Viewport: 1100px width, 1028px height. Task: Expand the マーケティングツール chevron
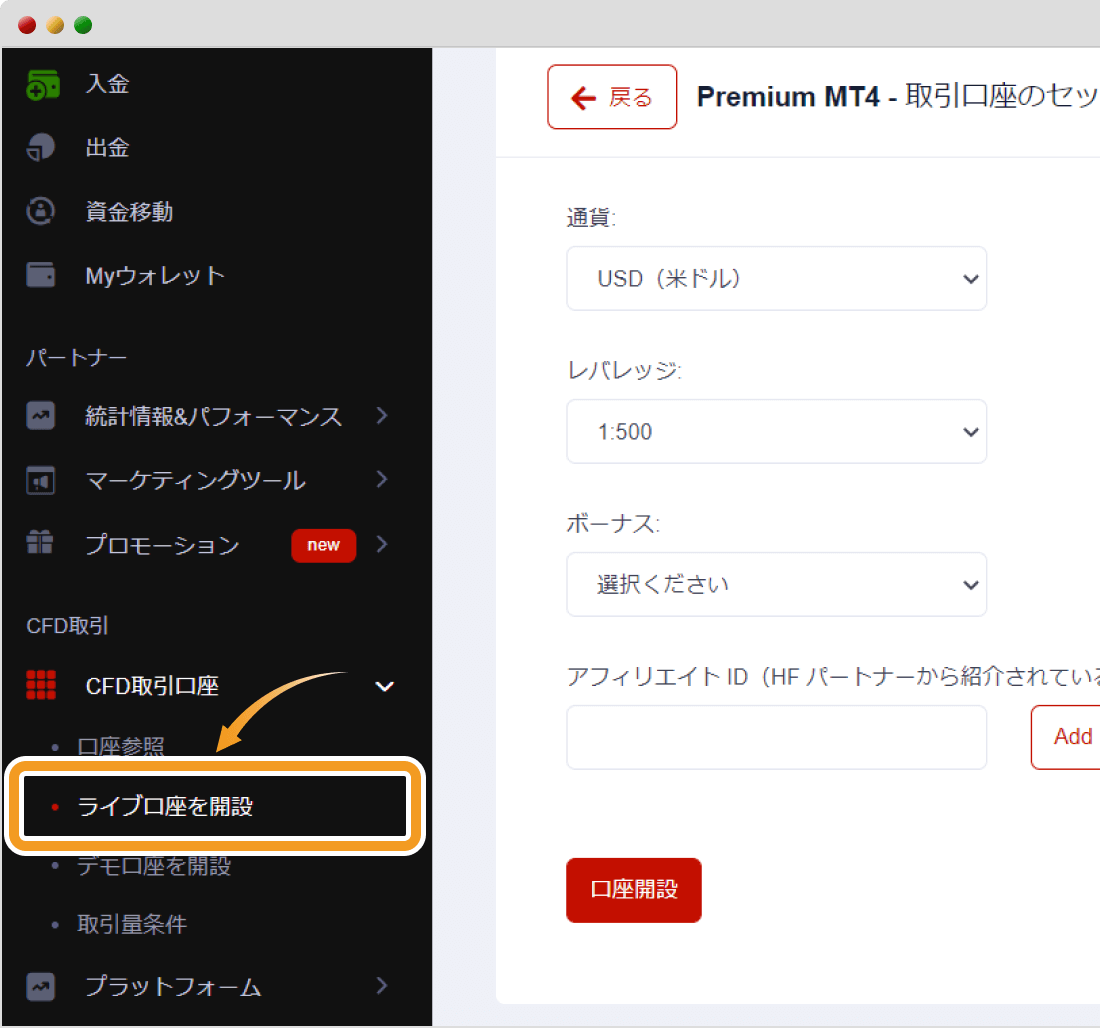pos(382,479)
